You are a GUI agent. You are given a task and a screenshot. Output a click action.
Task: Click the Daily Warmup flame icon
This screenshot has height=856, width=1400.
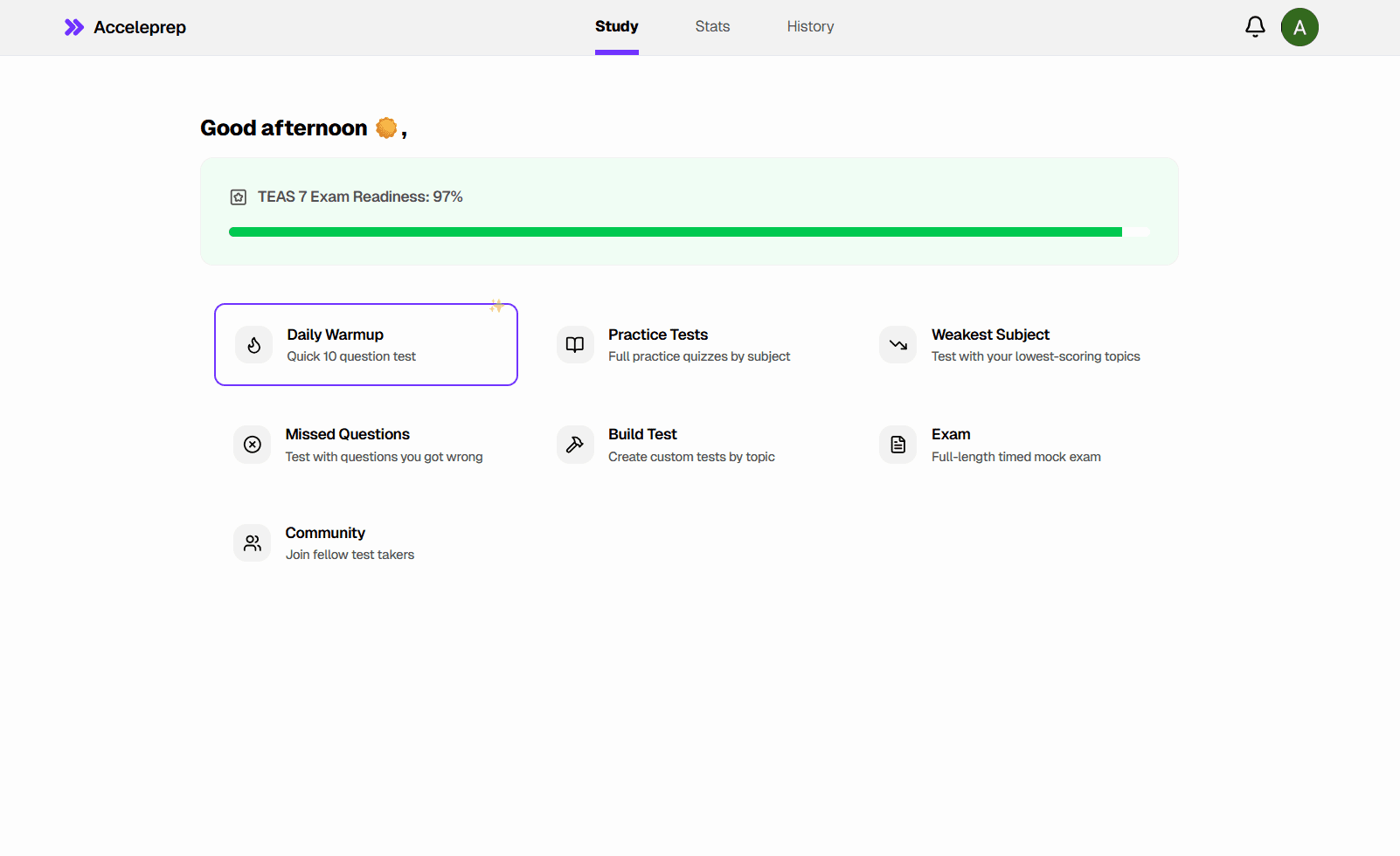(253, 345)
